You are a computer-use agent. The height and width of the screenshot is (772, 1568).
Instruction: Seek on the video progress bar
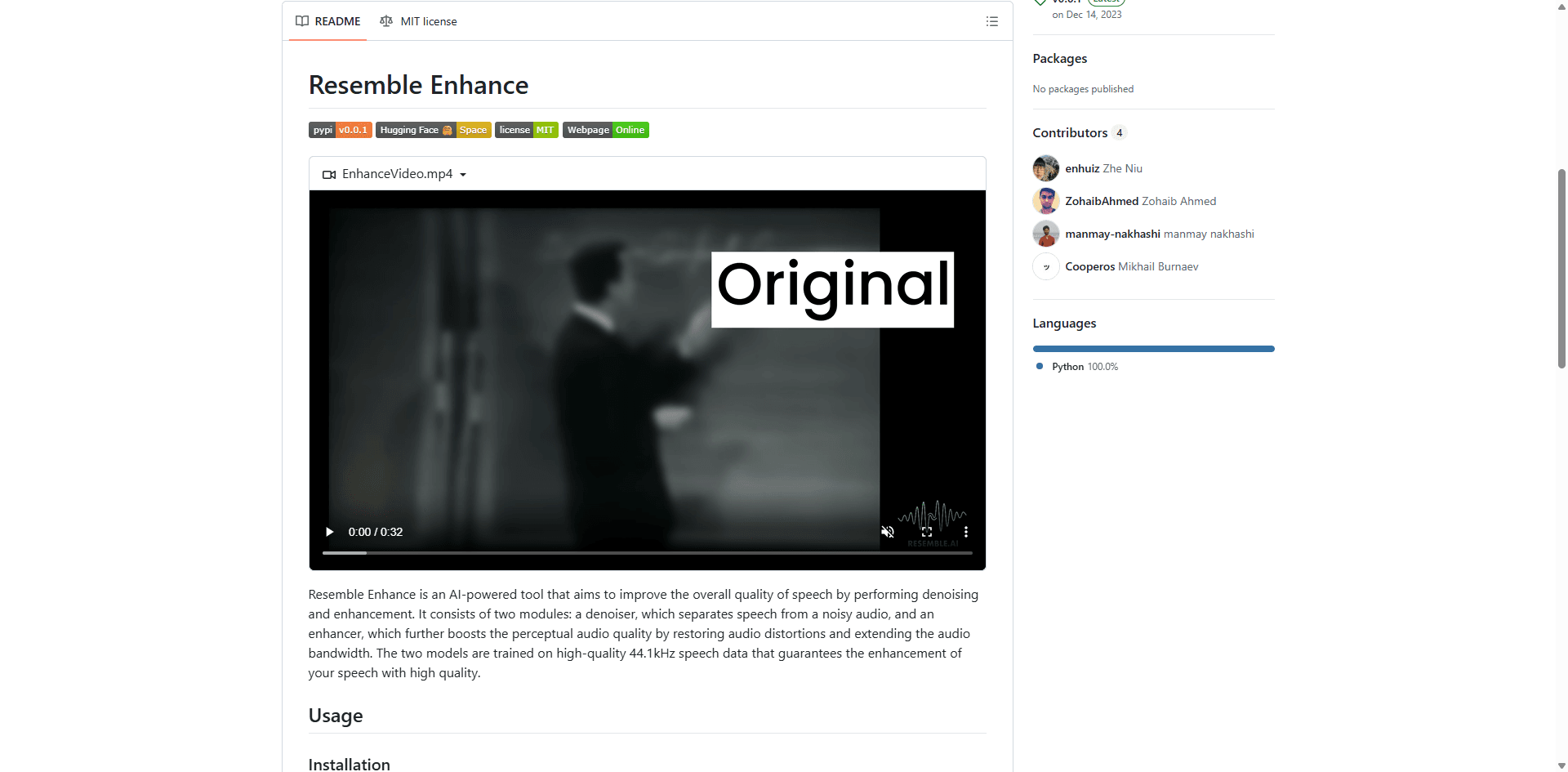tap(647, 553)
